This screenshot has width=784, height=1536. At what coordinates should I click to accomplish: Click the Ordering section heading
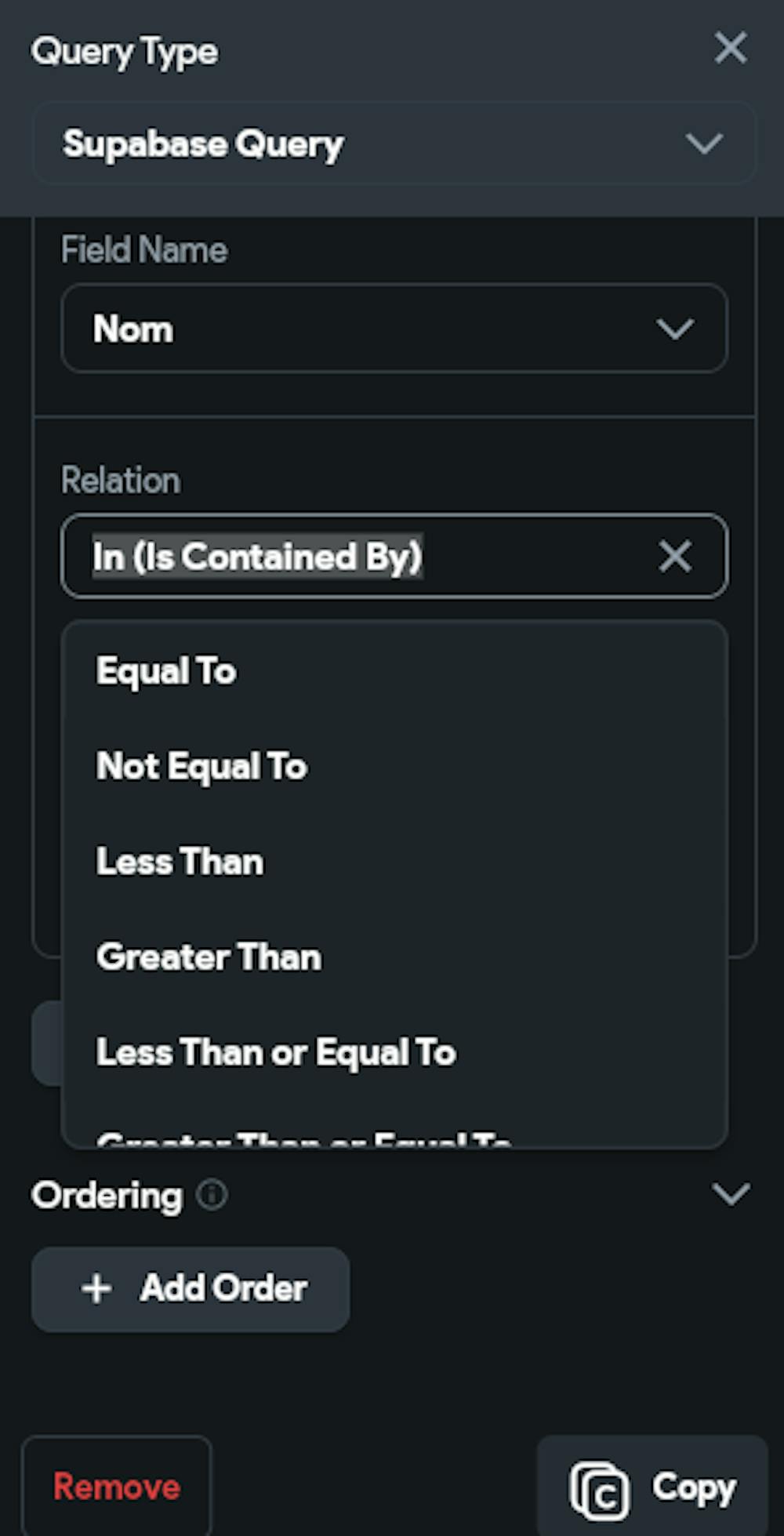pyautogui.click(x=107, y=1196)
